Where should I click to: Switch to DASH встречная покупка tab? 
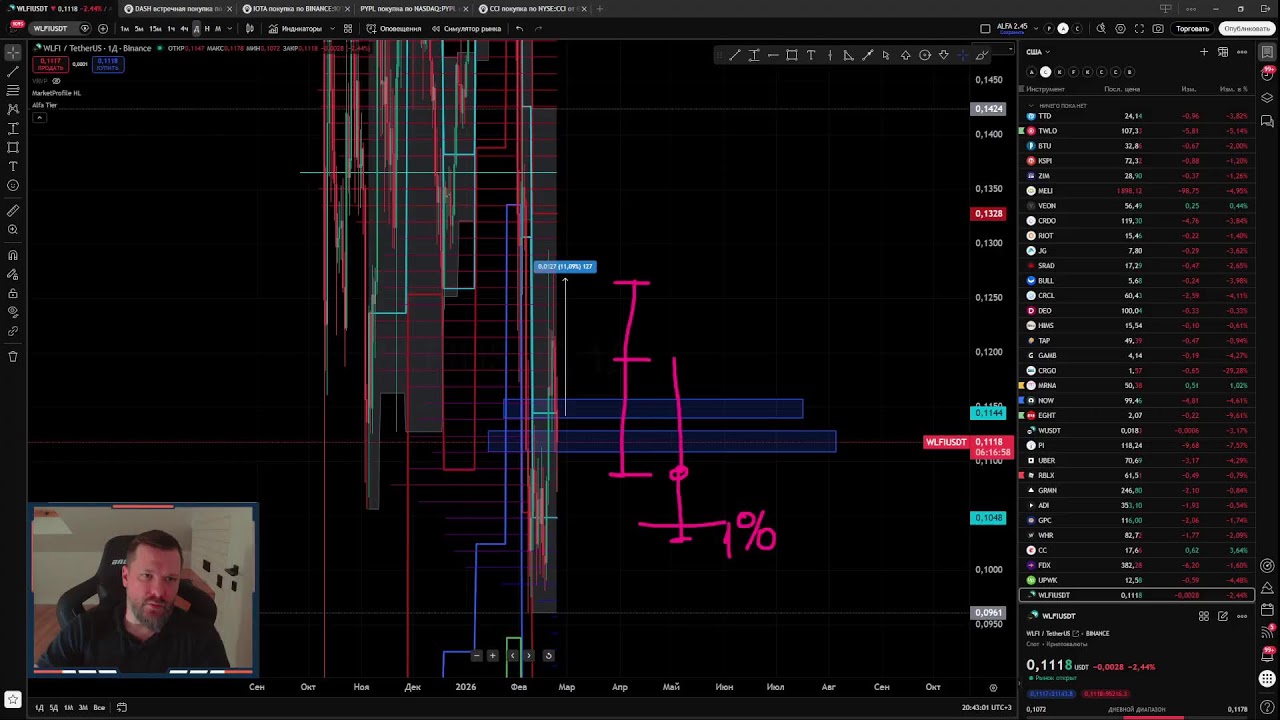pyautogui.click(x=178, y=9)
